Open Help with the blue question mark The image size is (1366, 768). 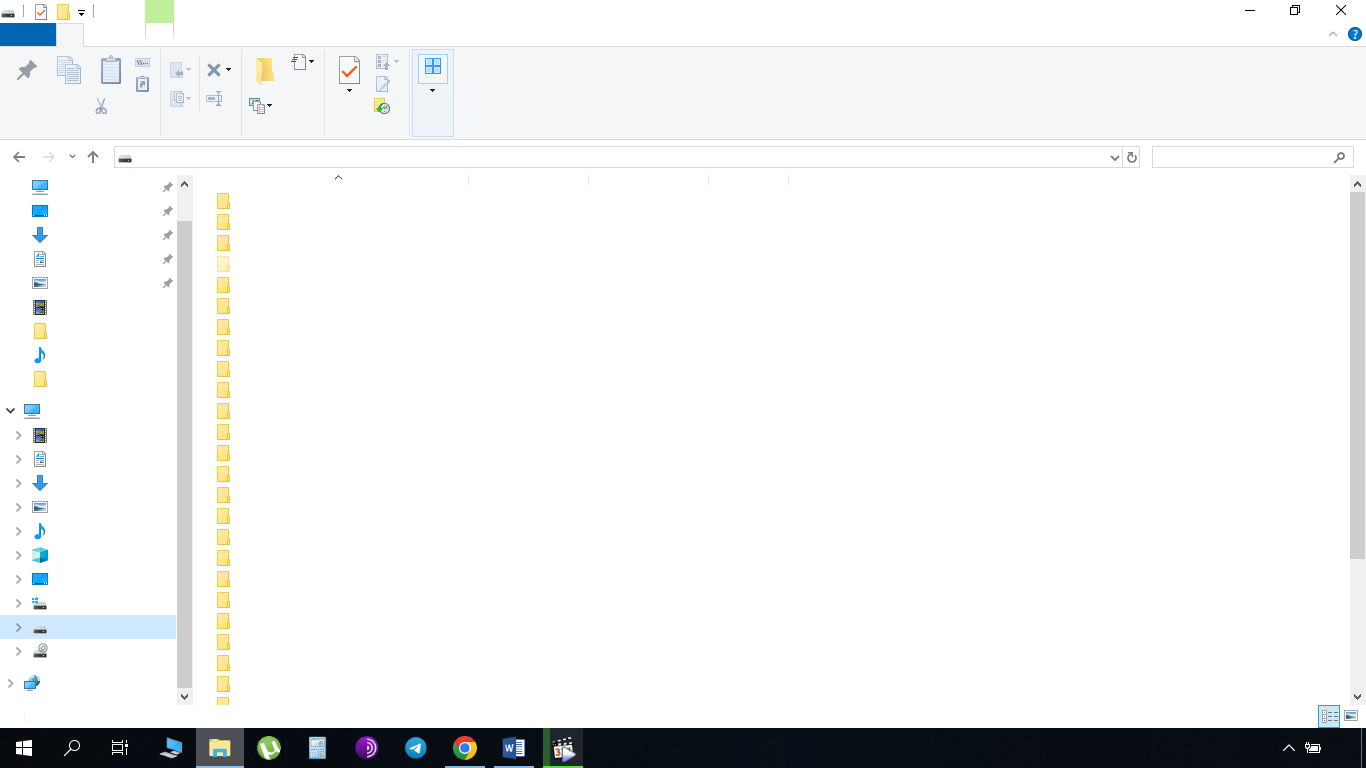click(1355, 34)
